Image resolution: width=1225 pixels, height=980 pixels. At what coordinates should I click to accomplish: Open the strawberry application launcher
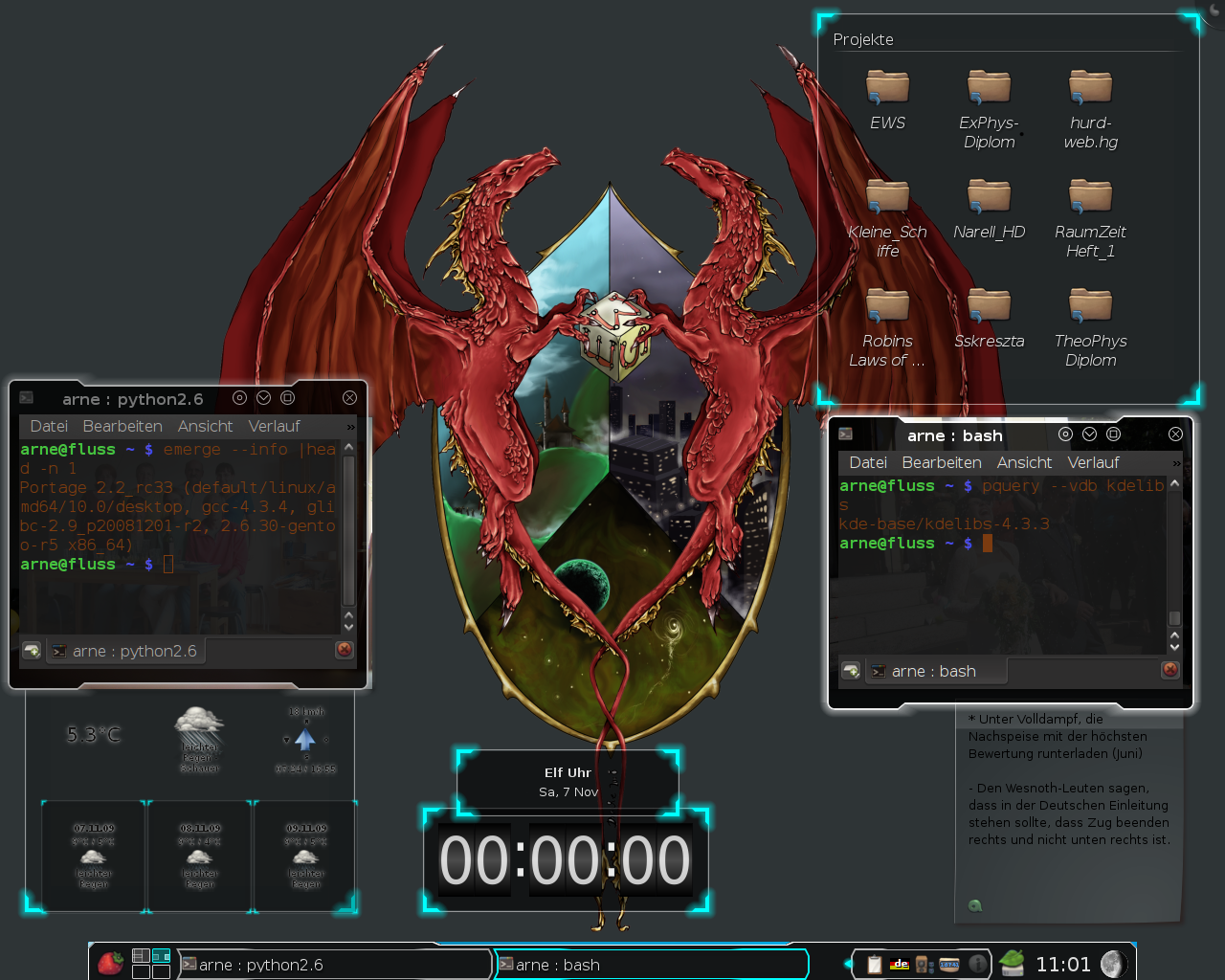(111, 963)
